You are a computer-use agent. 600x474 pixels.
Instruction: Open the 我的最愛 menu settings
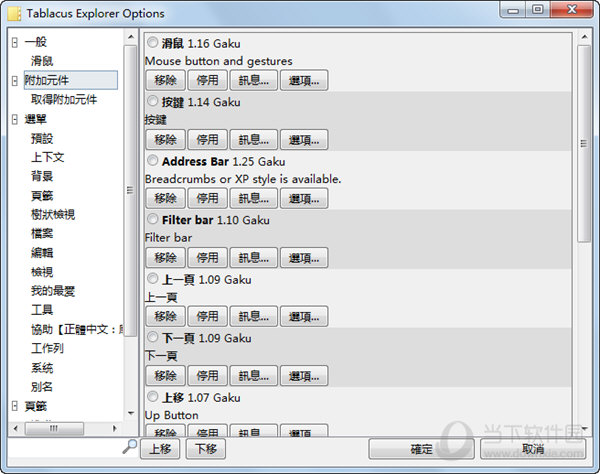tap(53, 291)
